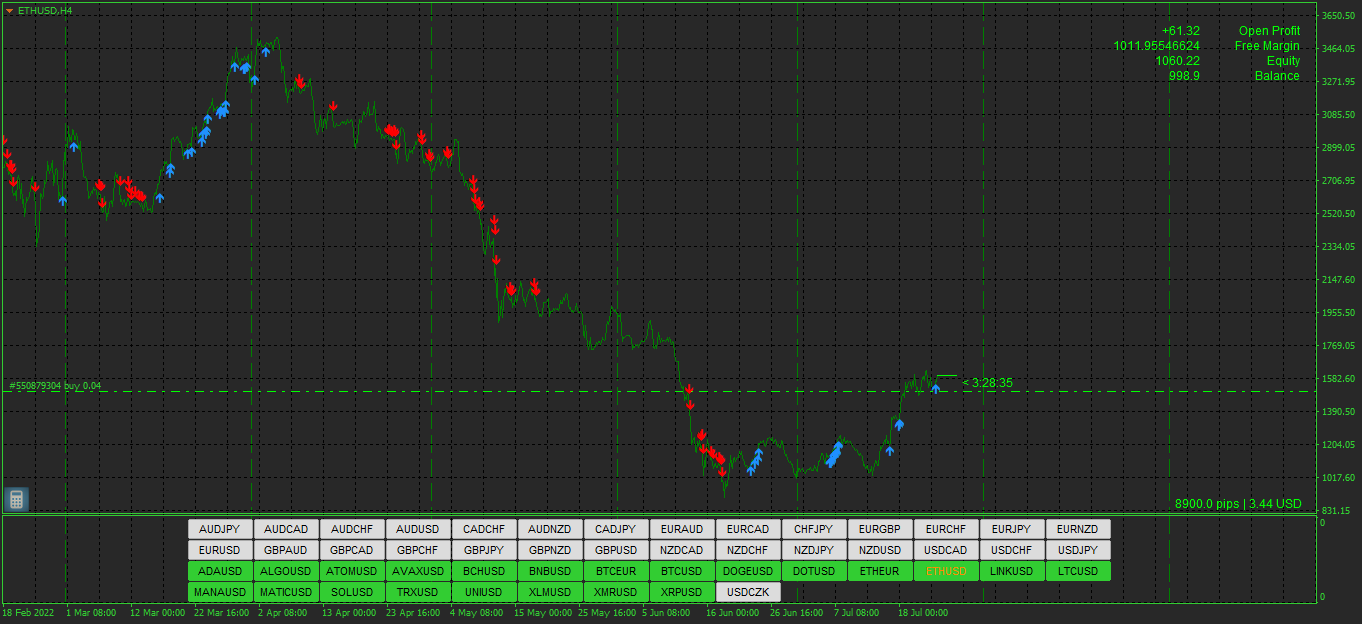Select the NZDCHF button
Viewport: 1362px width, 624px height.
click(747, 550)
